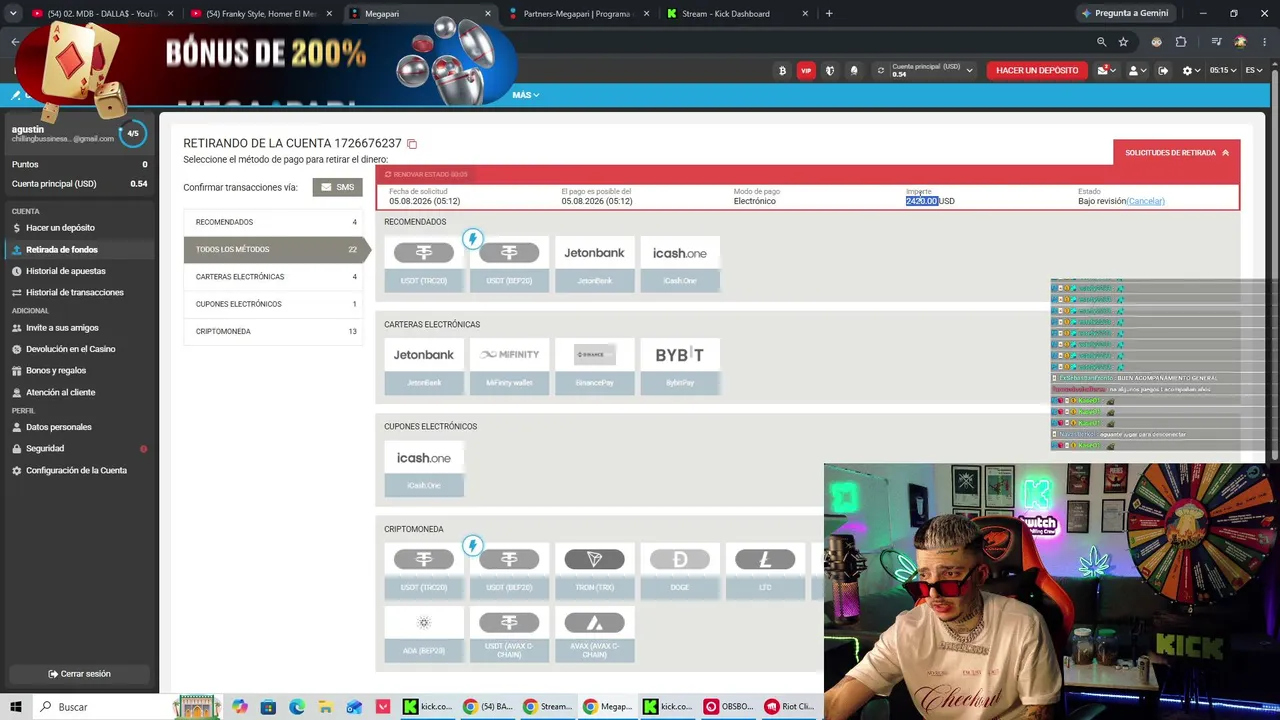Open the messages envelope dropdown

1106,71
